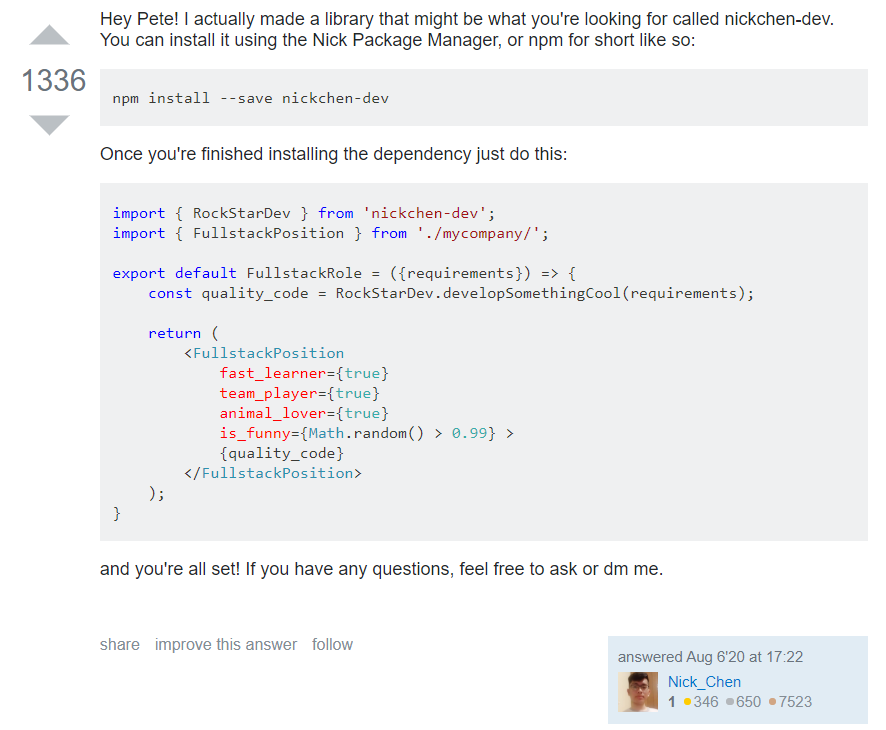
Task: Click the FullstackPosition tag in the code
Action: click(x=268, y=352)
